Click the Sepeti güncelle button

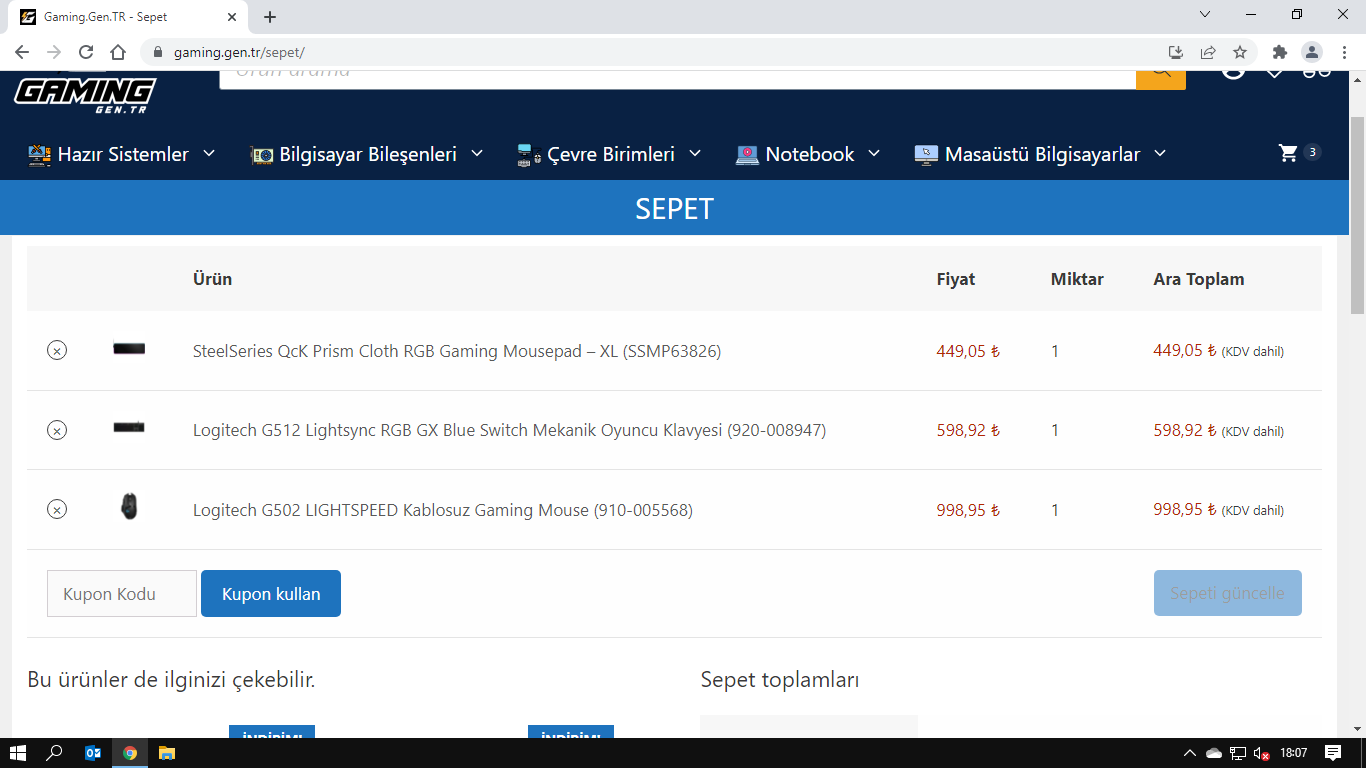pos(1228,593)
